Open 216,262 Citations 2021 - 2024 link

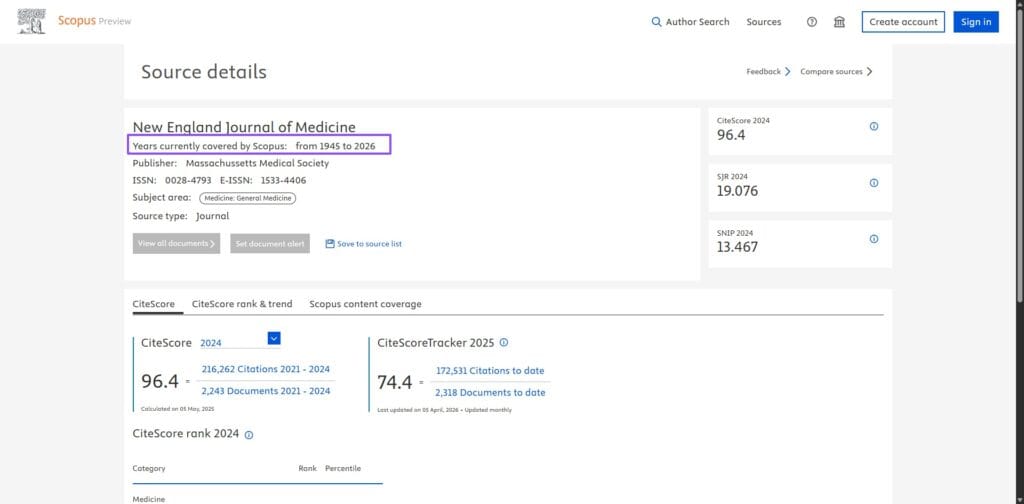(x=266, y=370)
